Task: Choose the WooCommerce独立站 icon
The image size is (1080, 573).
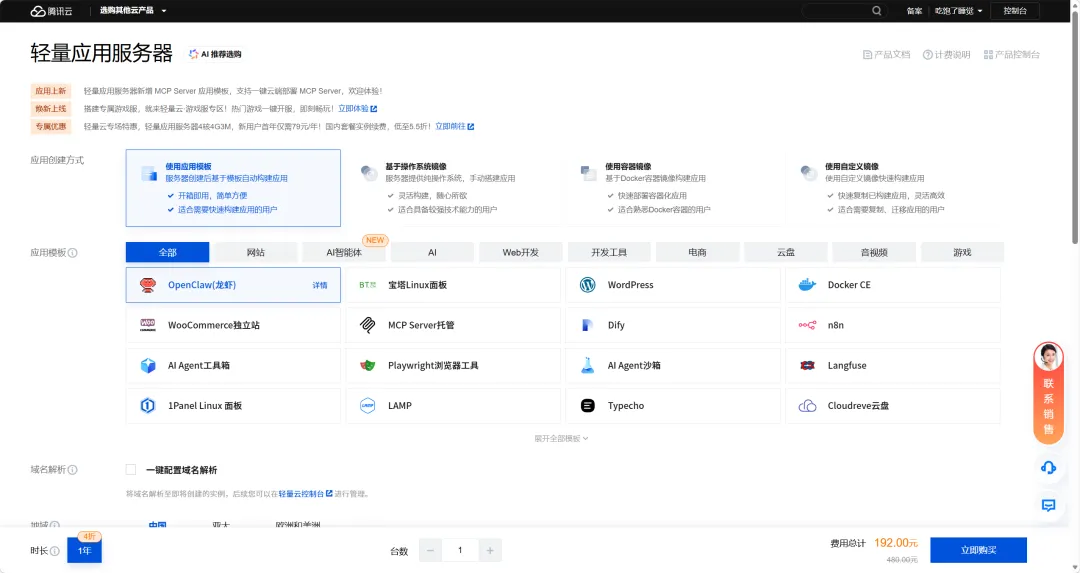Action: pos(147,325)
